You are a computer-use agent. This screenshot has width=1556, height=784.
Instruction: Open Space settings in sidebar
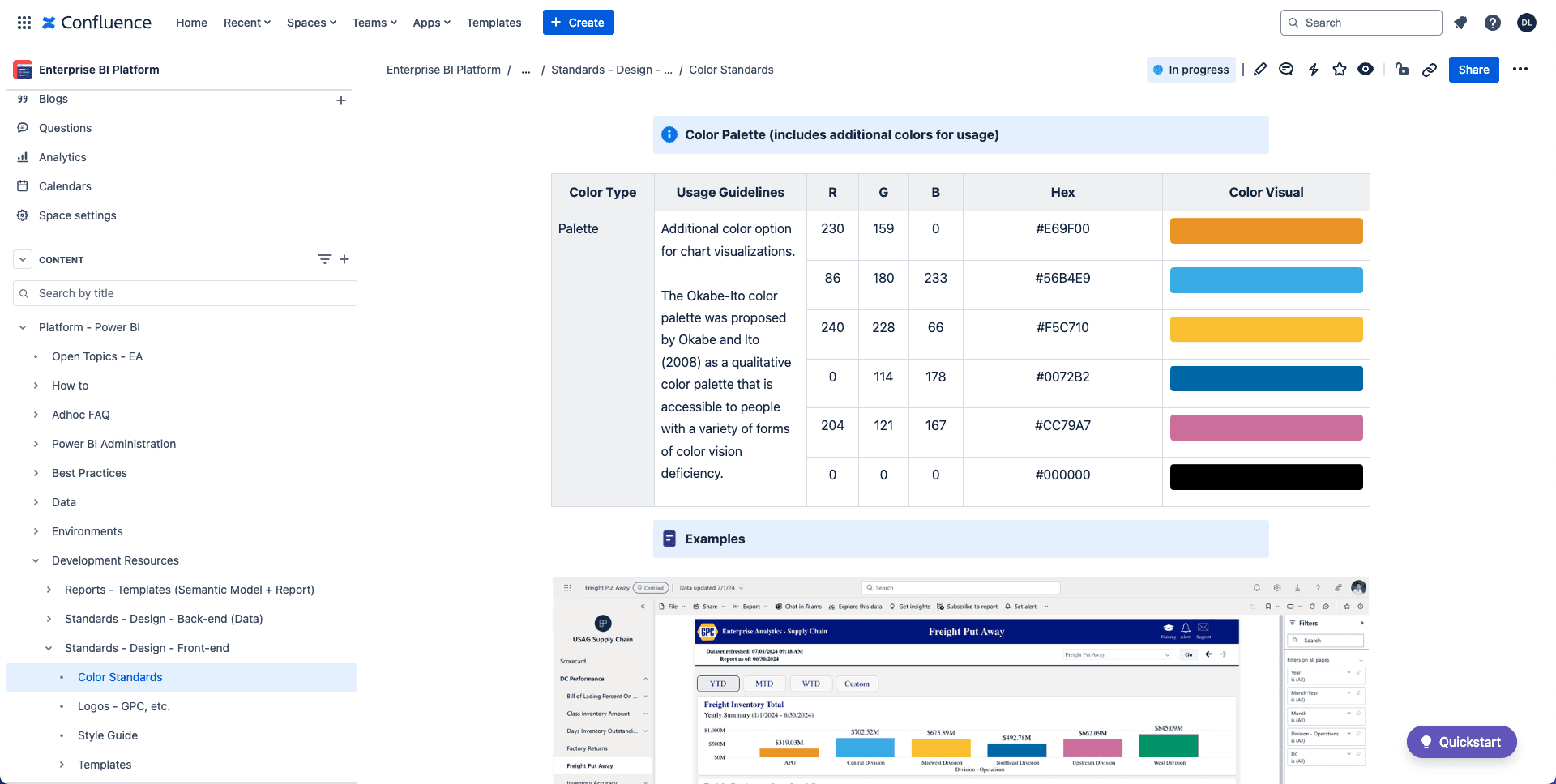tap(77, 215)
